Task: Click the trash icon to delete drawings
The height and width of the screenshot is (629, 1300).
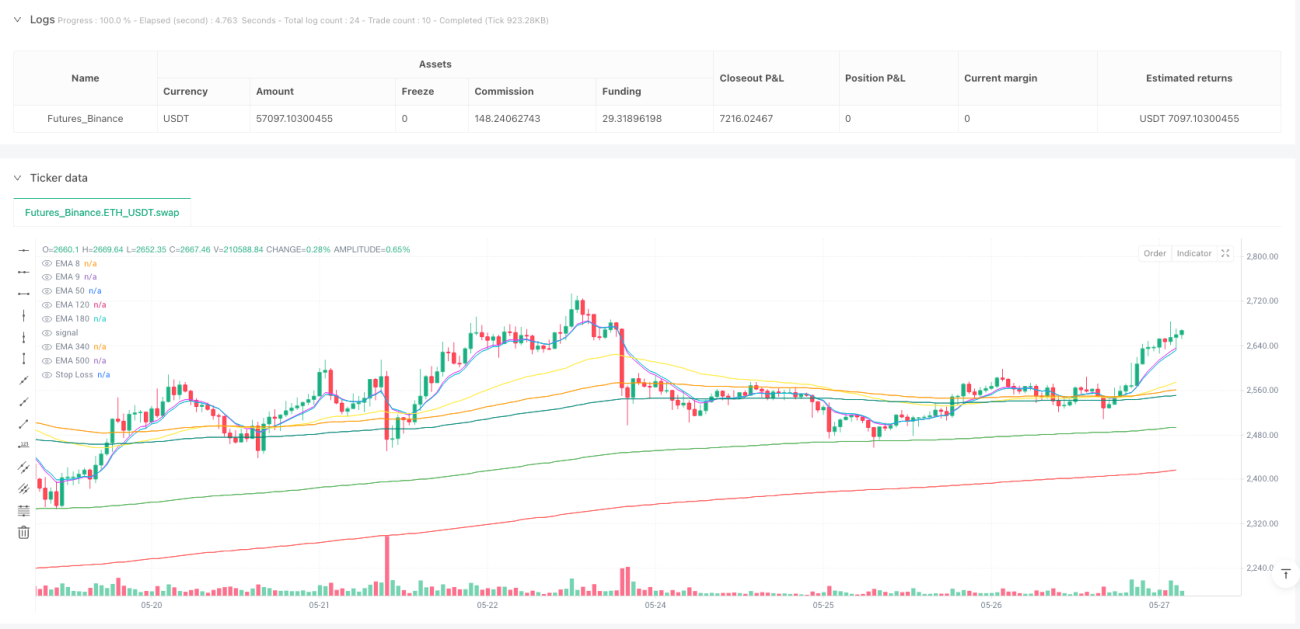Action: [24, 532]
